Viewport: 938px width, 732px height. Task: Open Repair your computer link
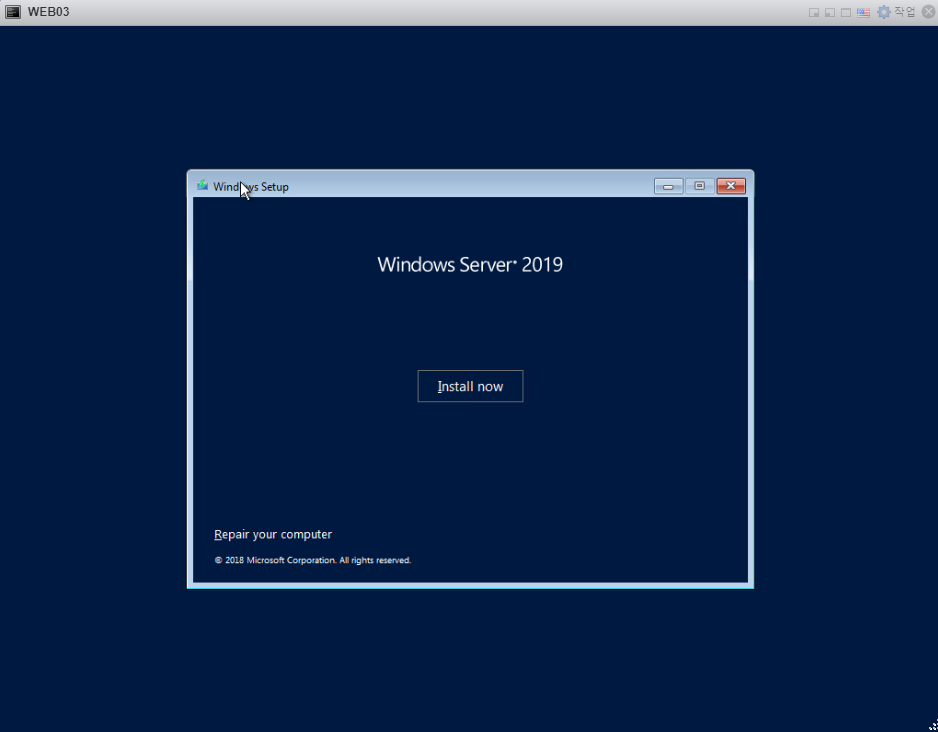(273, 534)
